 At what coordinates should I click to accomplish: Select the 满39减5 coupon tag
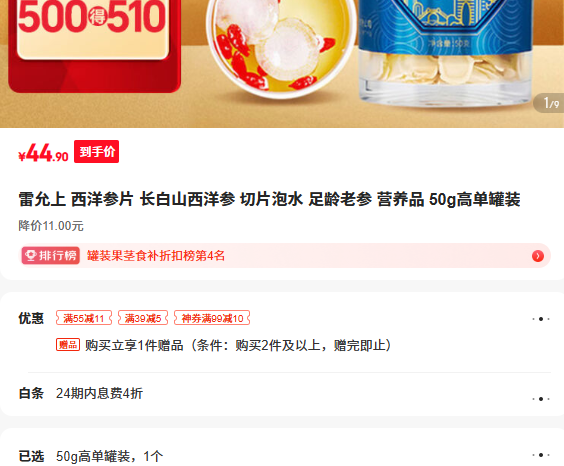[x=143, y=318]
